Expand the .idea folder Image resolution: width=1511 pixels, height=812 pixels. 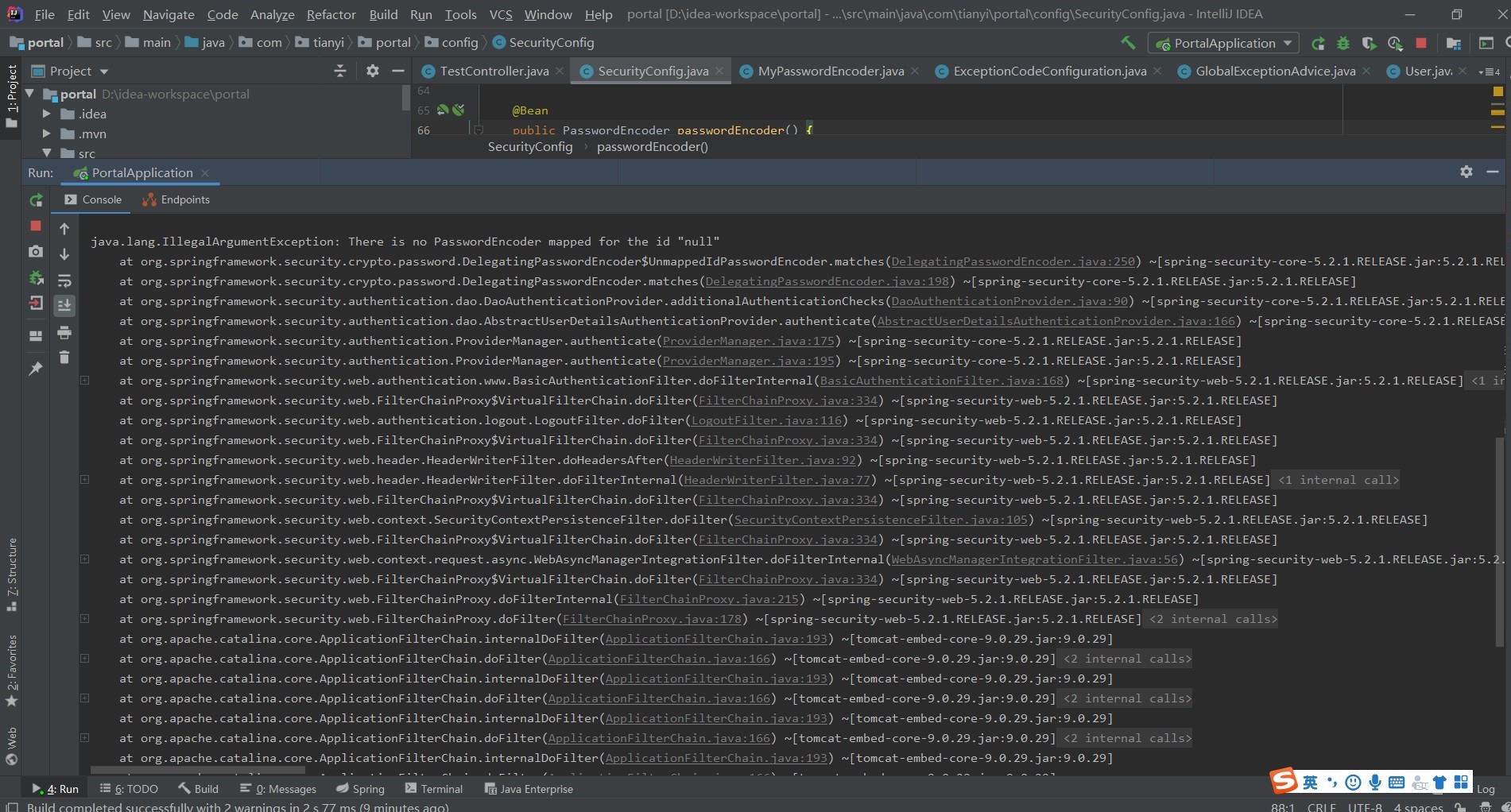pyautogui.click(x=46, y=114)
